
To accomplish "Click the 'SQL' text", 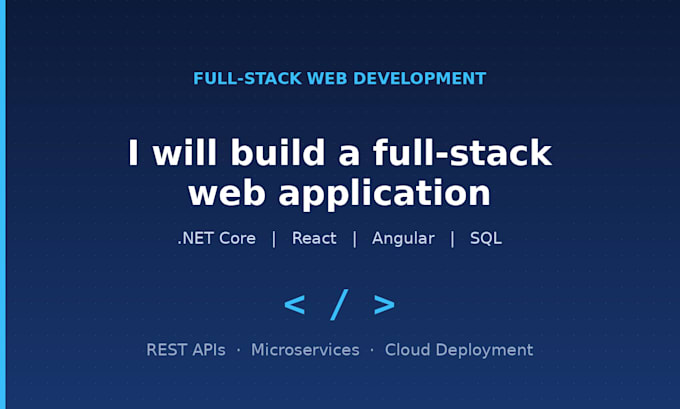I will [486, 238].
